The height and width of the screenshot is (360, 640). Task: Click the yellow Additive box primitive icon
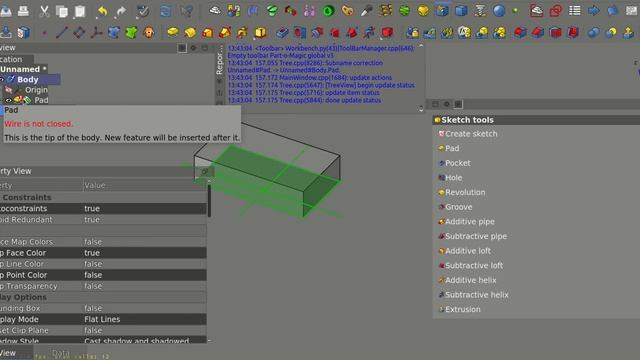260,32
